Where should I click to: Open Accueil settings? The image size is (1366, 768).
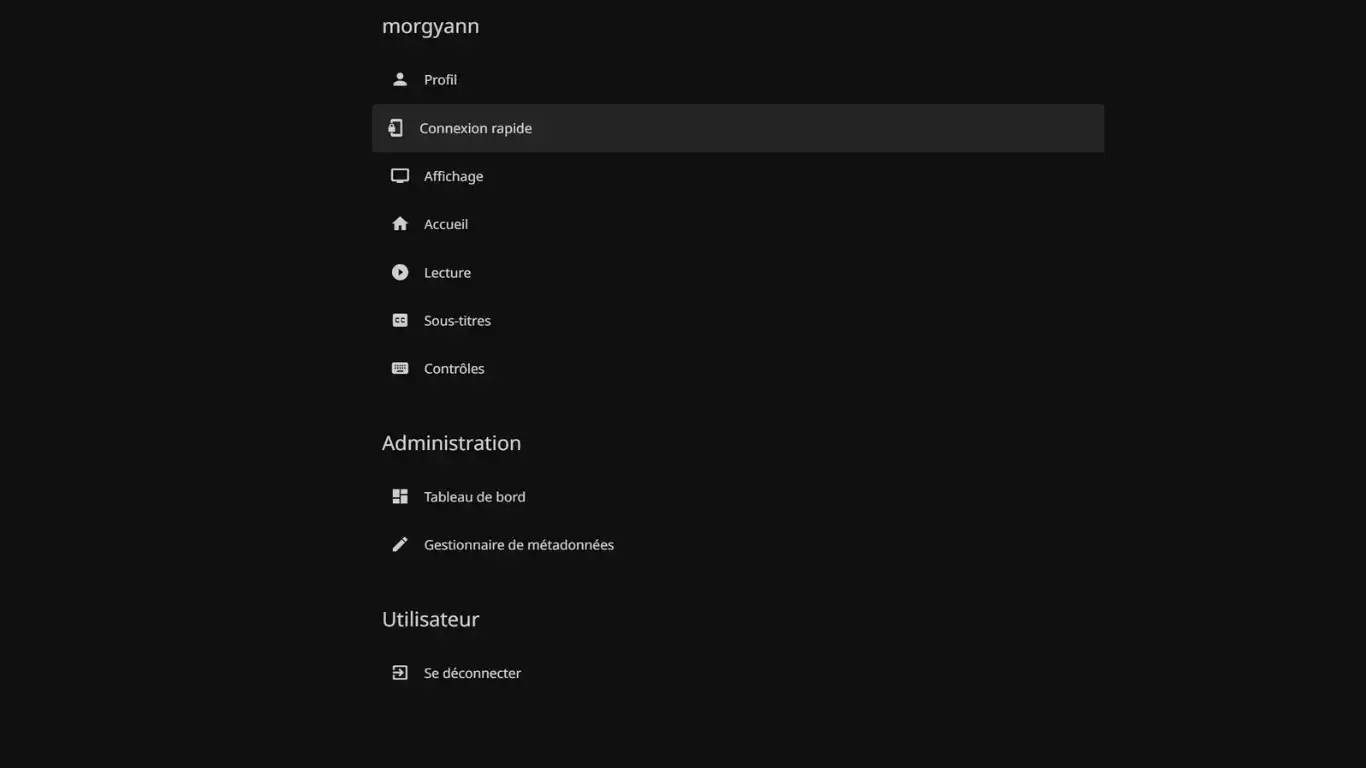(446, 224)
